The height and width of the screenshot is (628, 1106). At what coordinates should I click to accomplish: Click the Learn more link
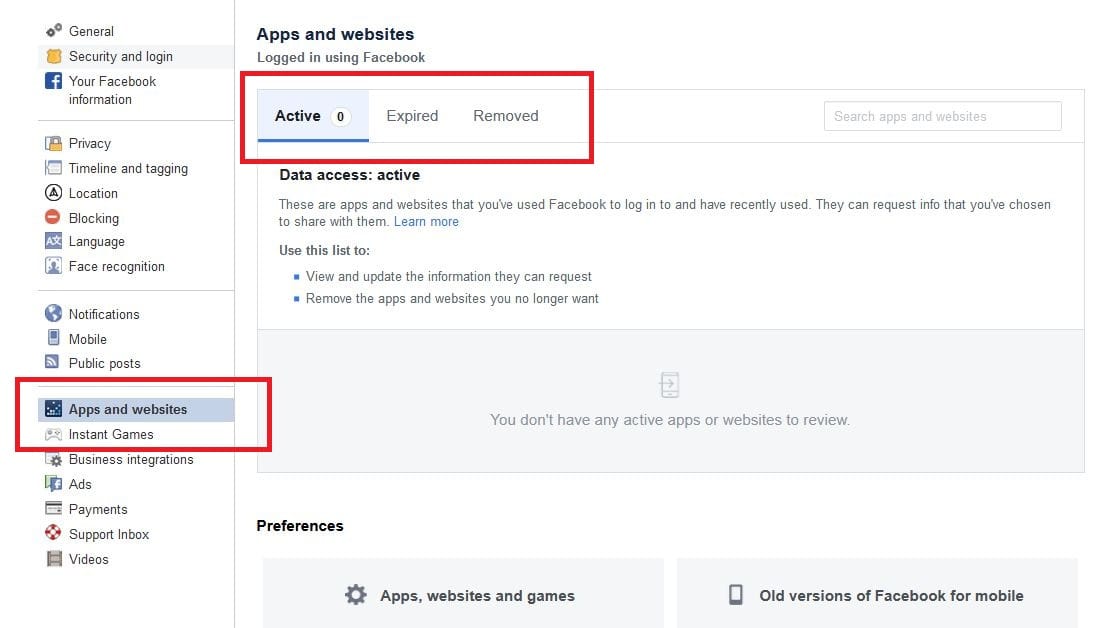click(426, 222)
